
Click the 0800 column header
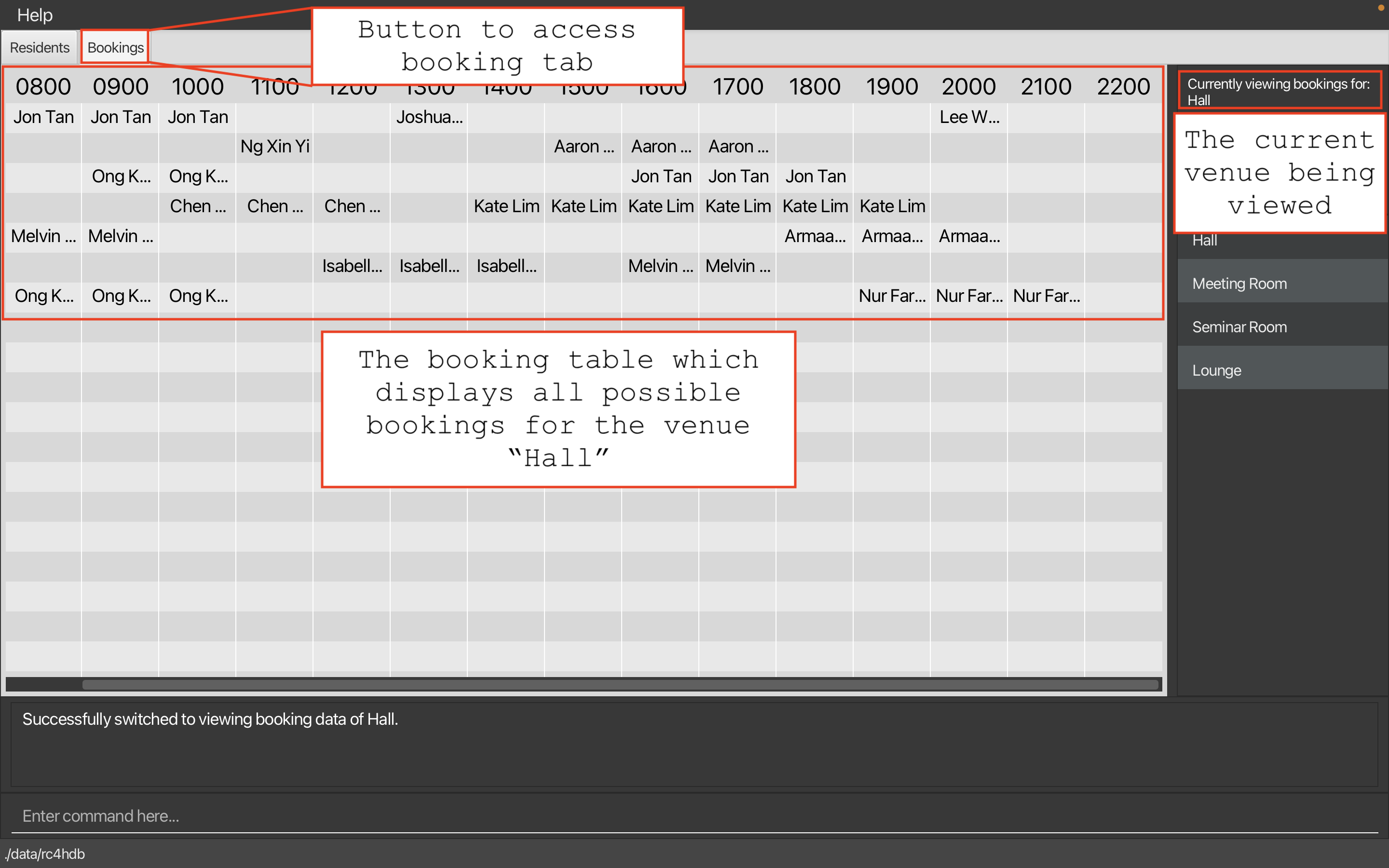(43, 87)
